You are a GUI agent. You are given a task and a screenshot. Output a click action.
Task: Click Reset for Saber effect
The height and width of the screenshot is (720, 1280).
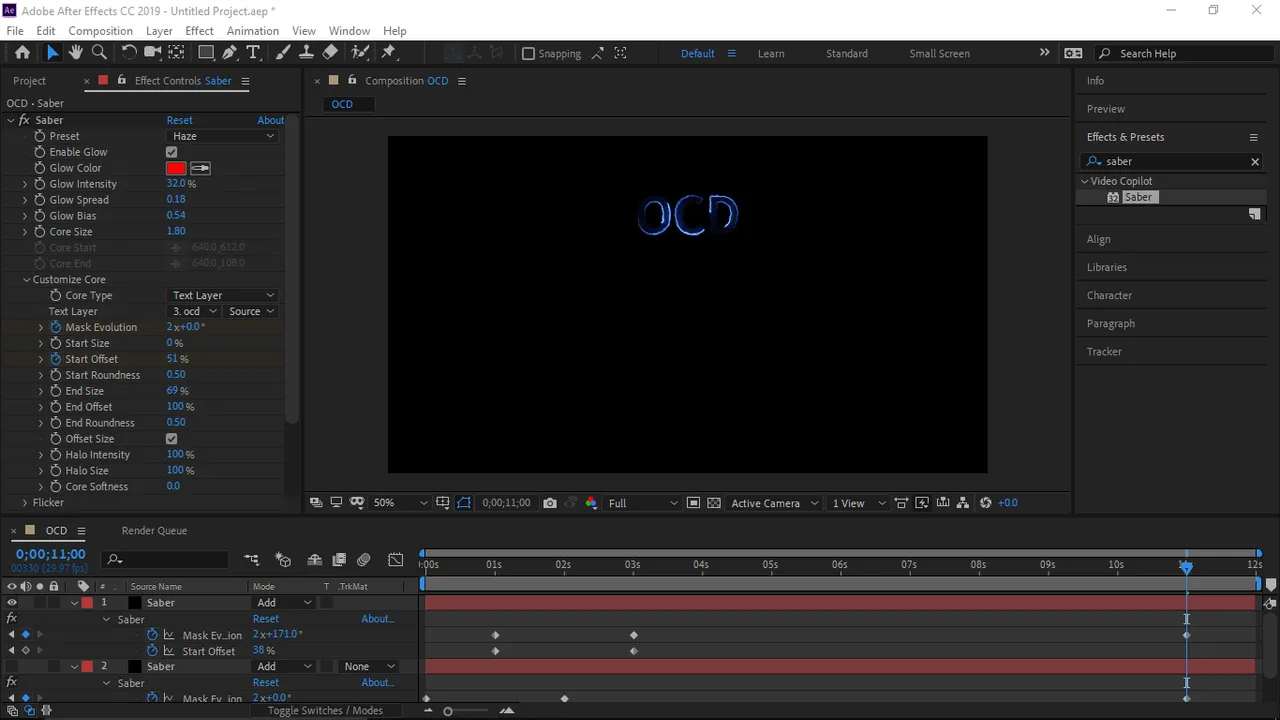[x=179, y=120]
